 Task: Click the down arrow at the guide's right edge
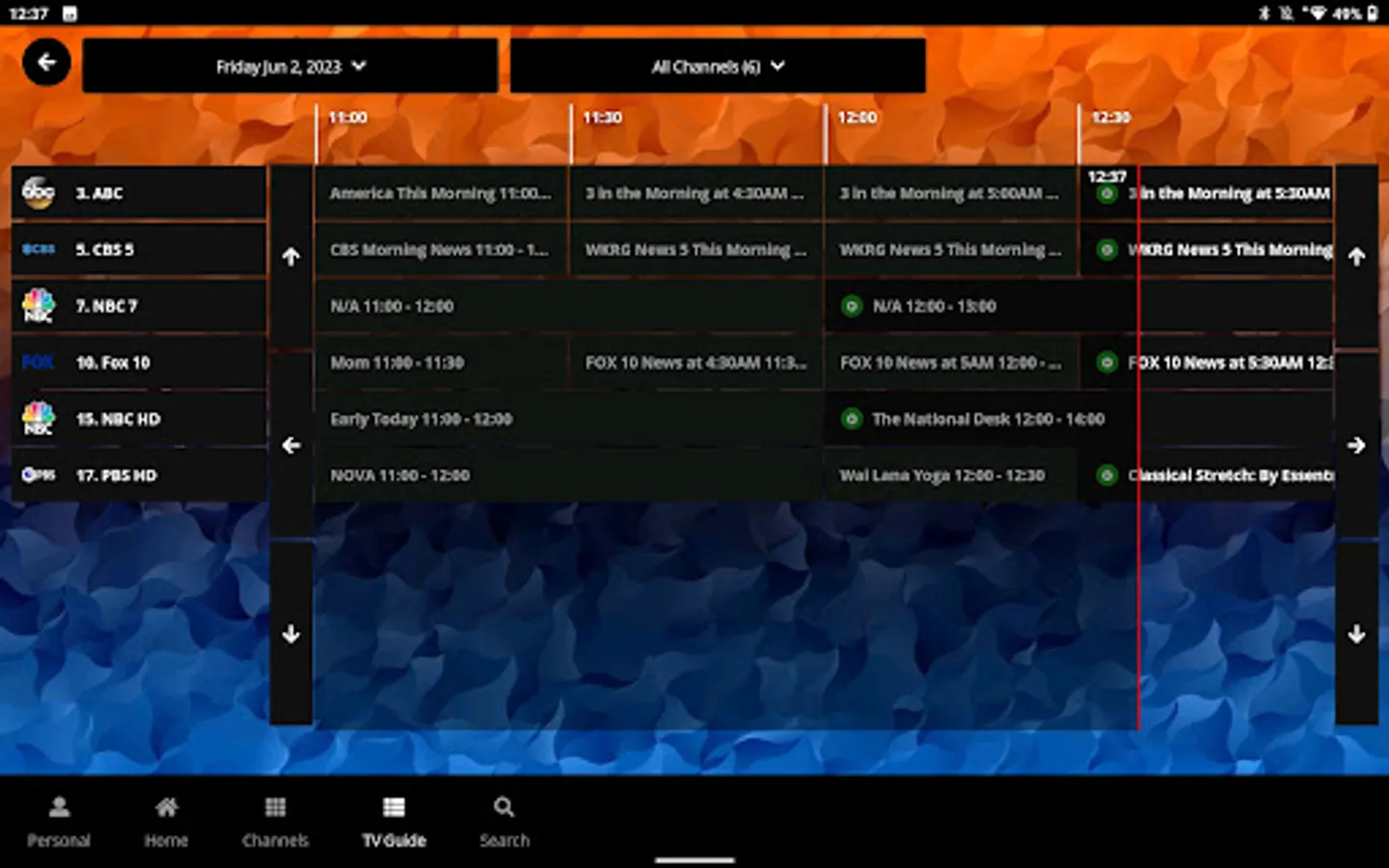[x=1356, y=634]
